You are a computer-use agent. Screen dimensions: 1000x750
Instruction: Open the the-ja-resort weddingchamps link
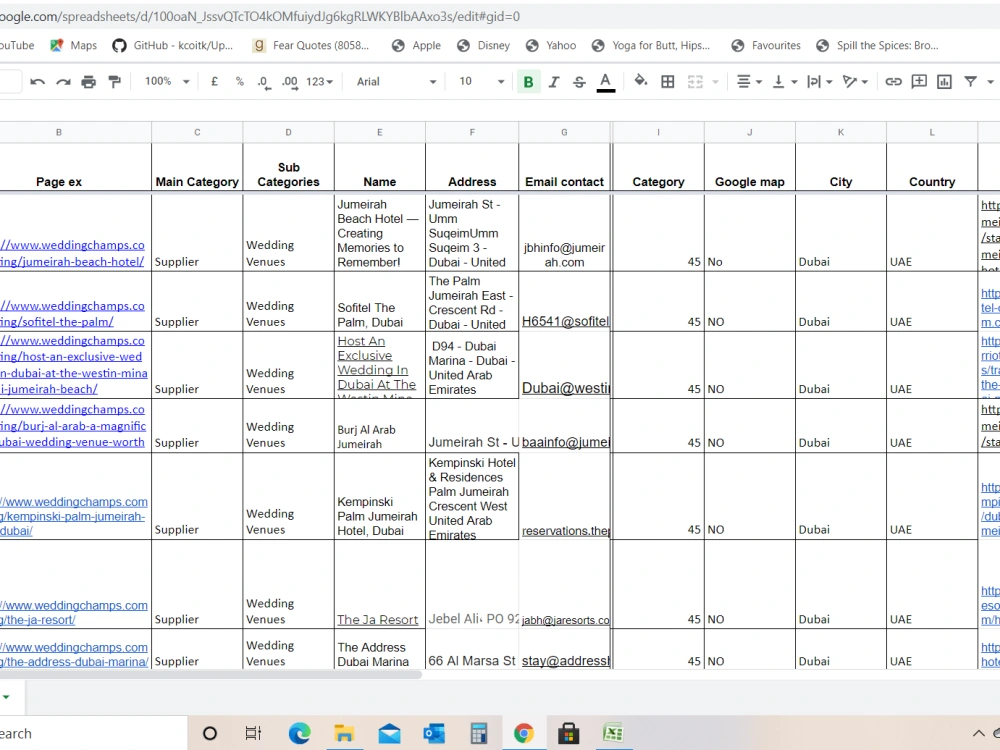pyautogui.click(x=73, y=612)
